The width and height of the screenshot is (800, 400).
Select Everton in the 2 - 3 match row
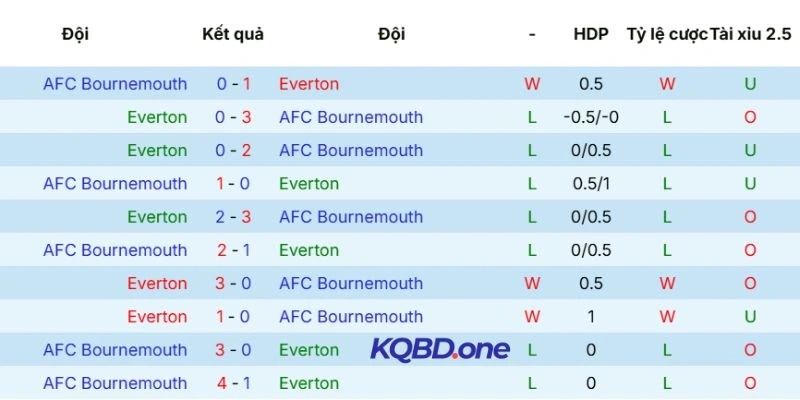click(x=157, y=217)
